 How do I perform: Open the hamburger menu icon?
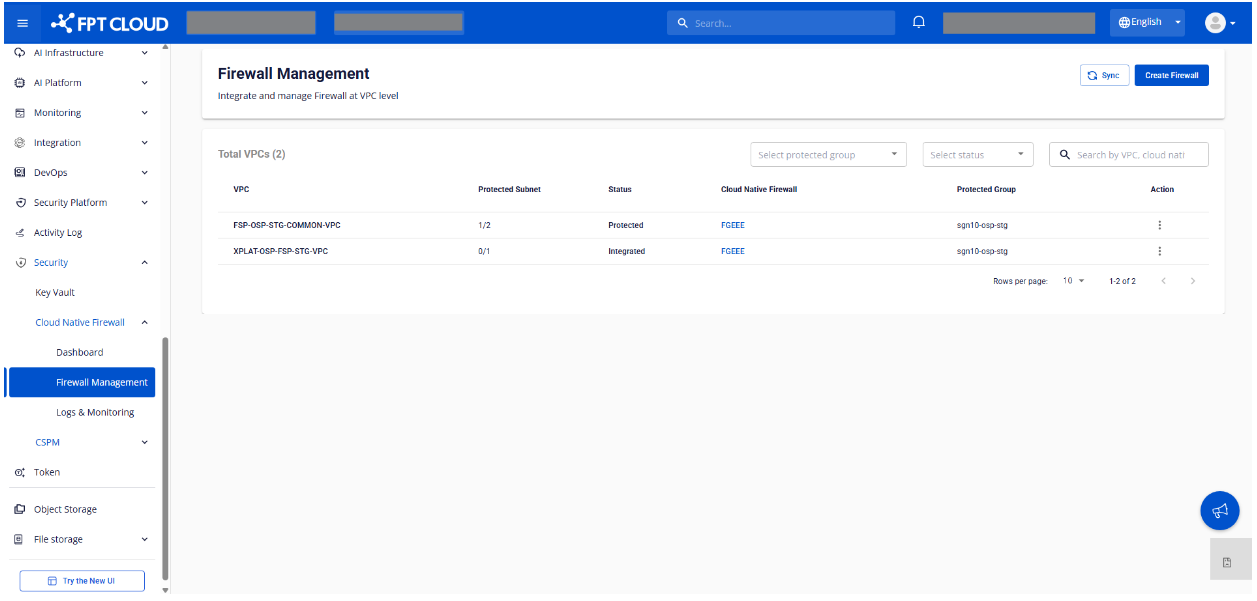[23, 23]
